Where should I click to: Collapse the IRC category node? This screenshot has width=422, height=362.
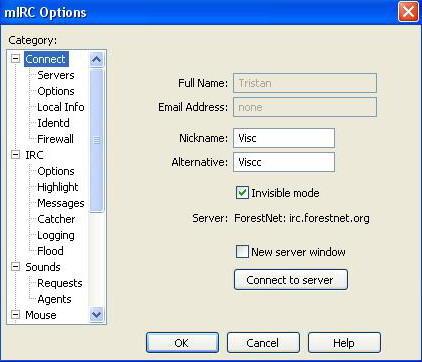coord(15,155)
